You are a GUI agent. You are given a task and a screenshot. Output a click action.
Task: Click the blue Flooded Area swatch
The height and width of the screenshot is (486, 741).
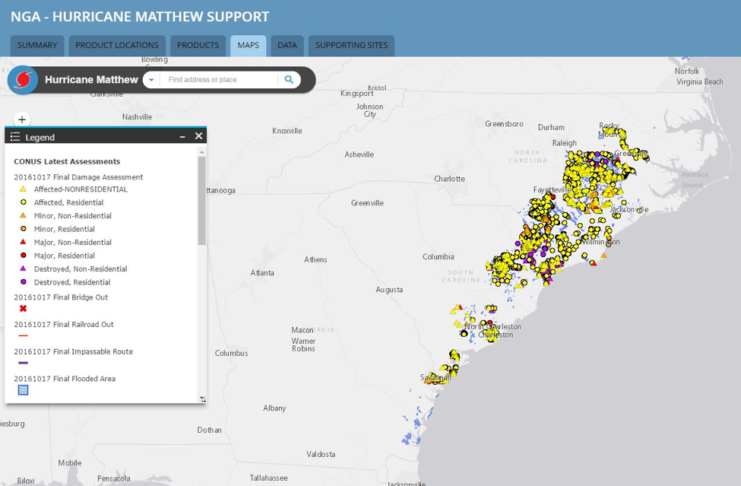23,390
